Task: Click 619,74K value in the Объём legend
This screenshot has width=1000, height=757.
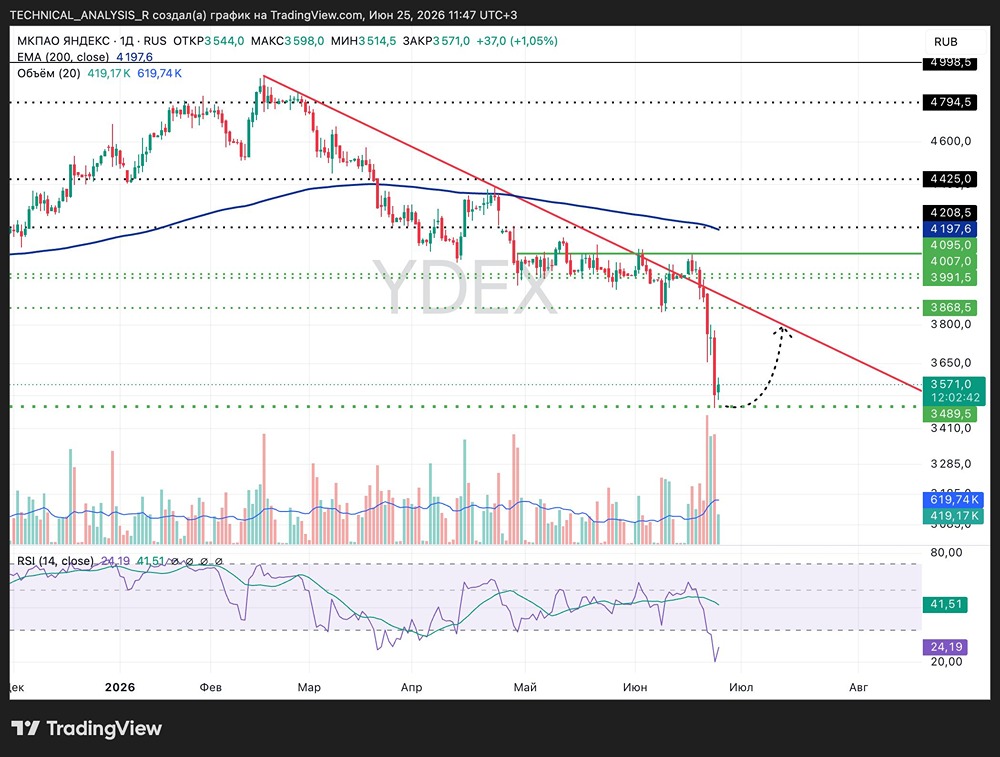Action: [x=159, y=73]
